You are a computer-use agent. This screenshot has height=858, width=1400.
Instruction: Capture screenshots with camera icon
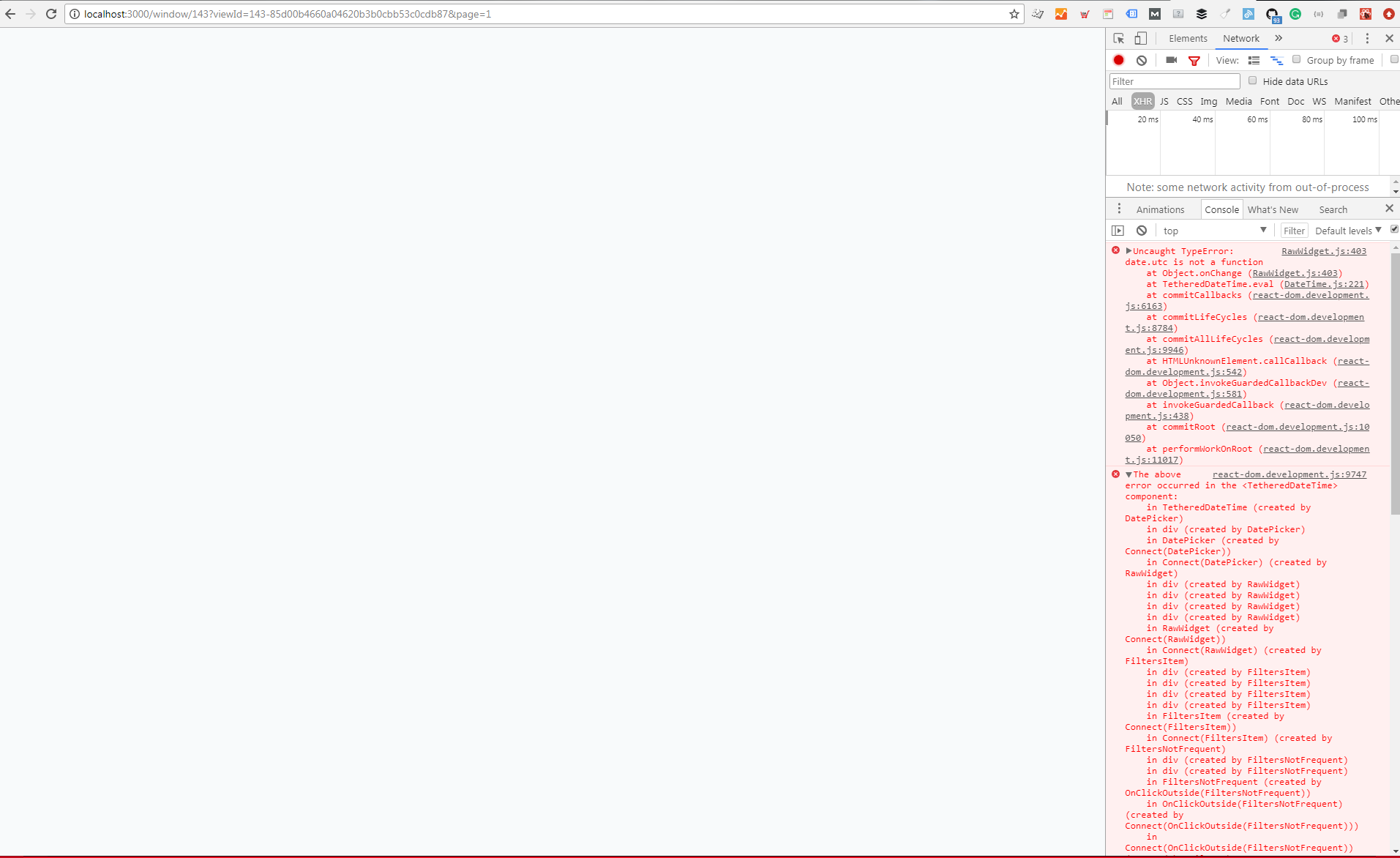(1172, 60)
